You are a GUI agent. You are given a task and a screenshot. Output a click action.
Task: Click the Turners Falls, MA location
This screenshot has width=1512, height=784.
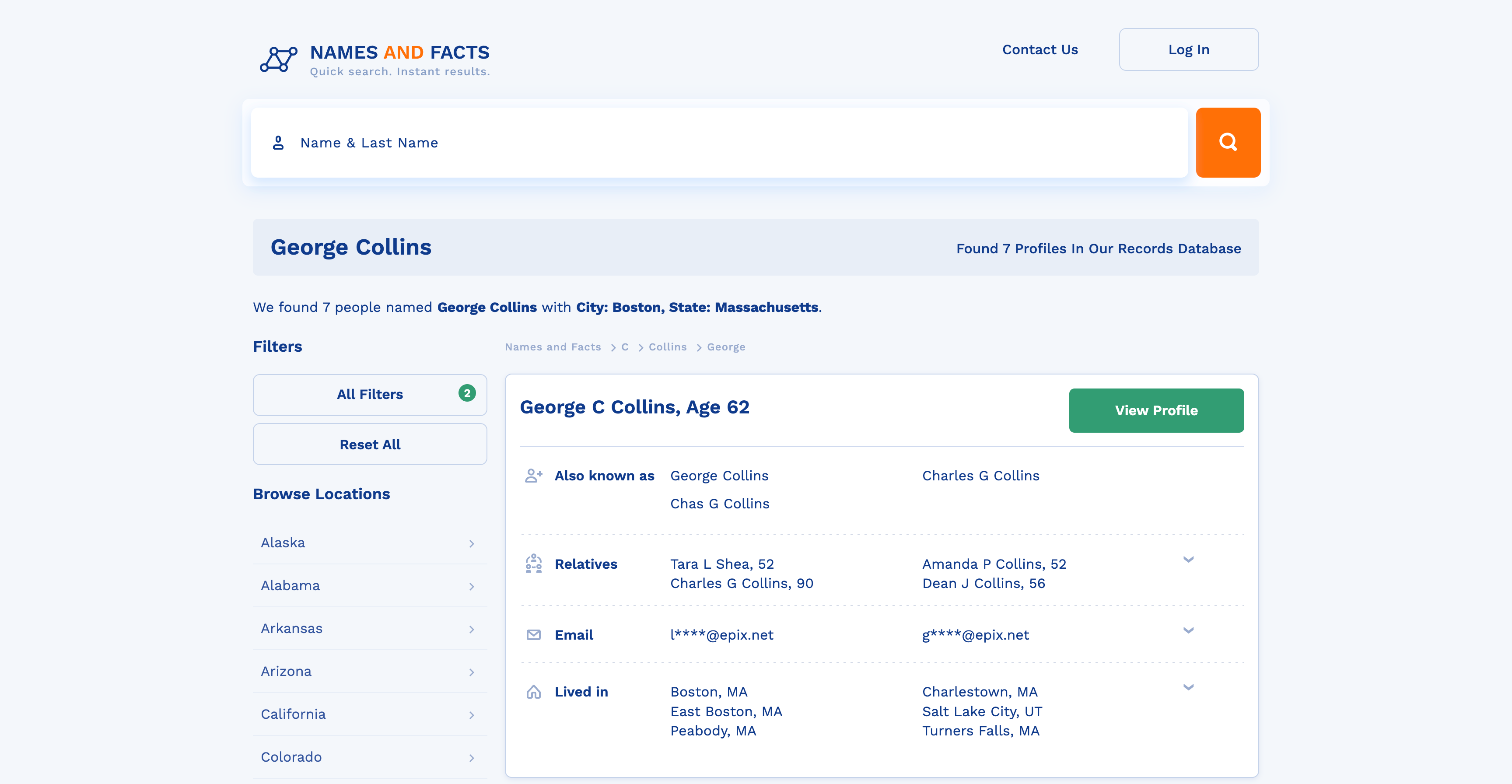981,731
